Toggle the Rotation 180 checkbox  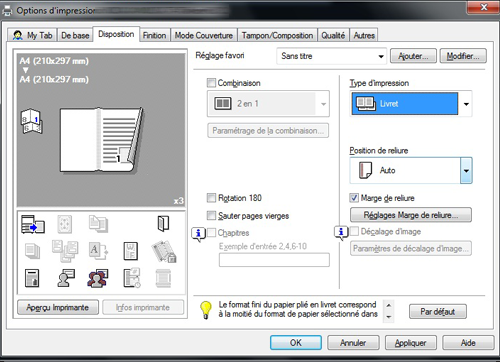211,198
